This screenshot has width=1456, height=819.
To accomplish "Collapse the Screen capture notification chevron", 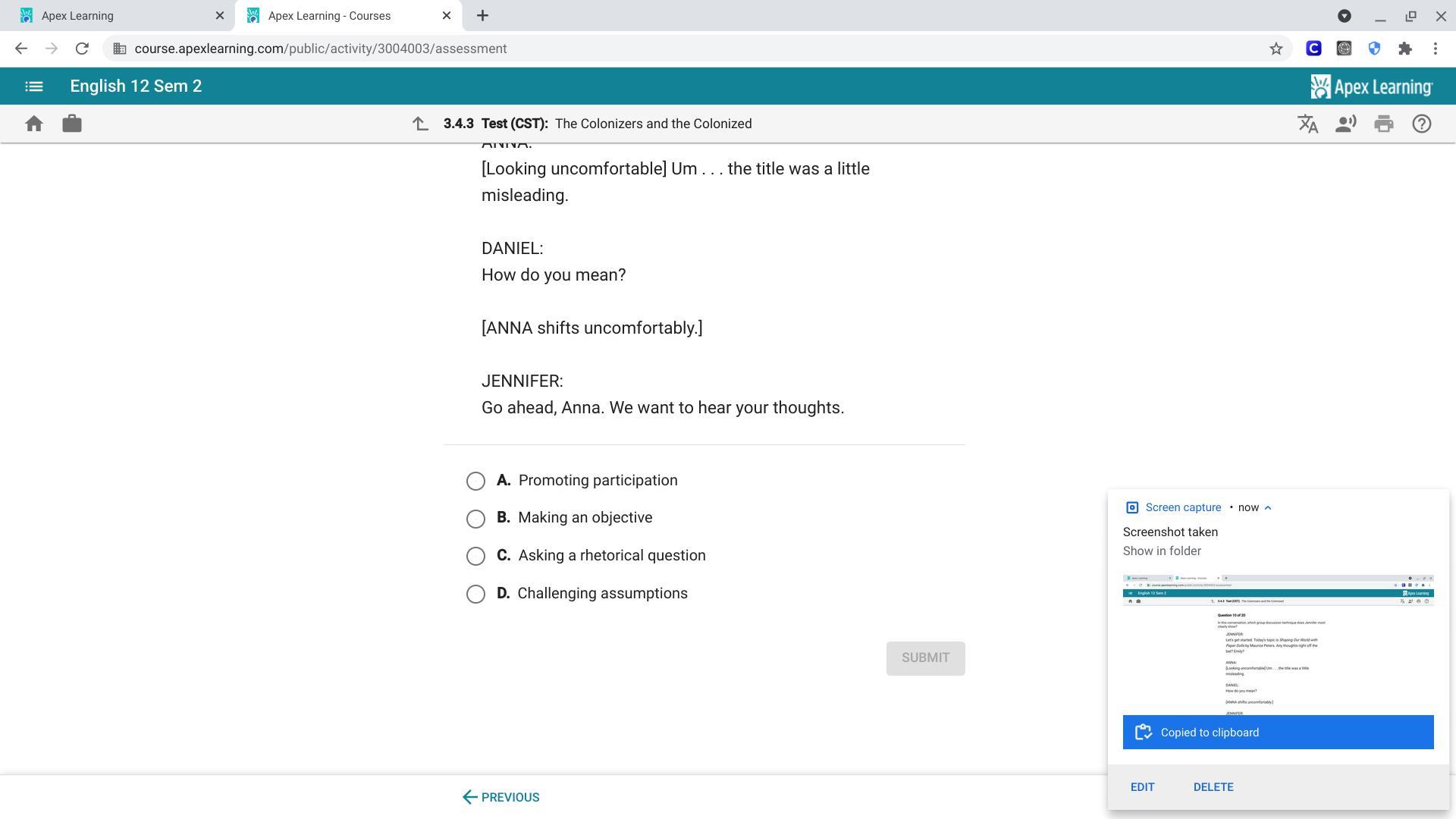I will click(1268, 507).
